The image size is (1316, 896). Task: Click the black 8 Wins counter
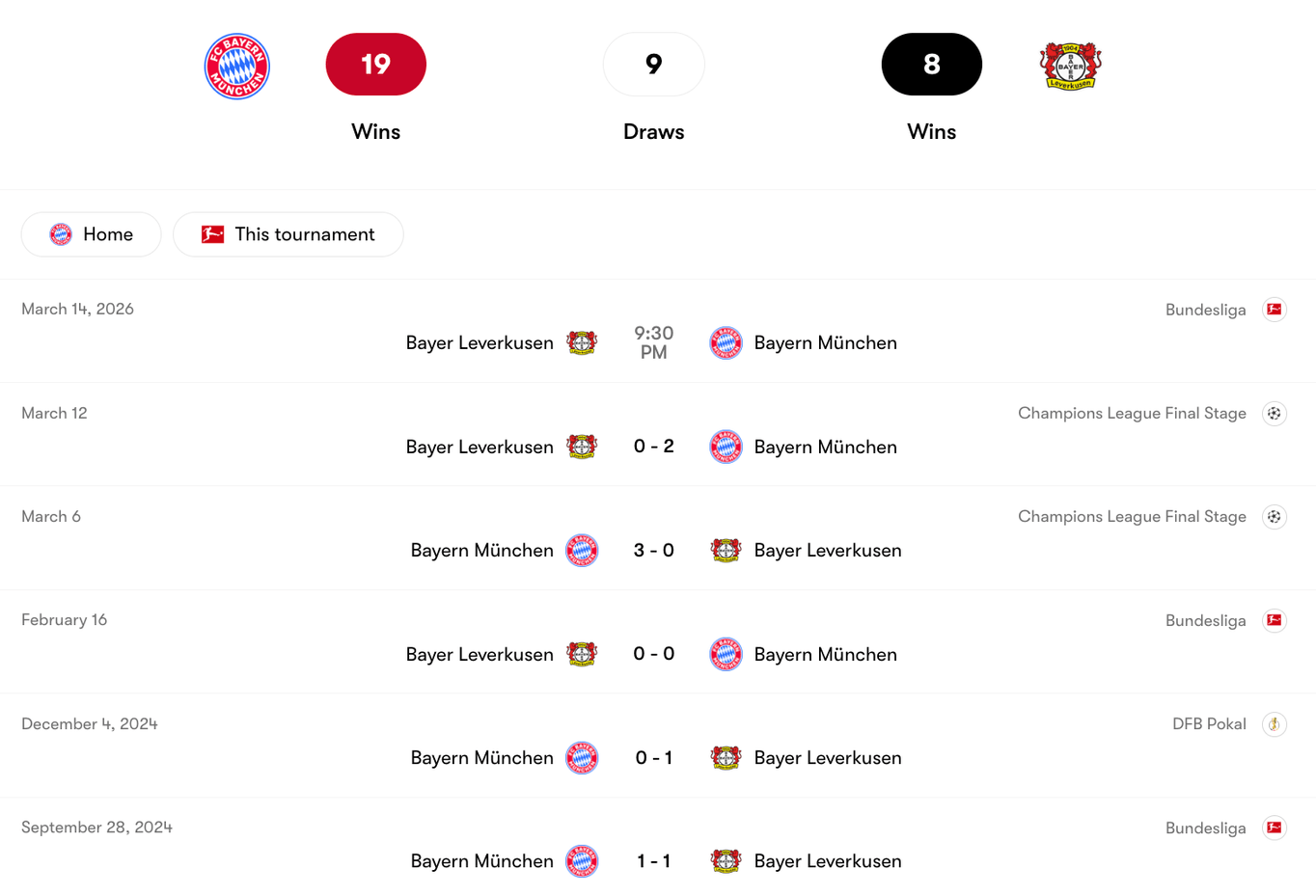point(931,64)
